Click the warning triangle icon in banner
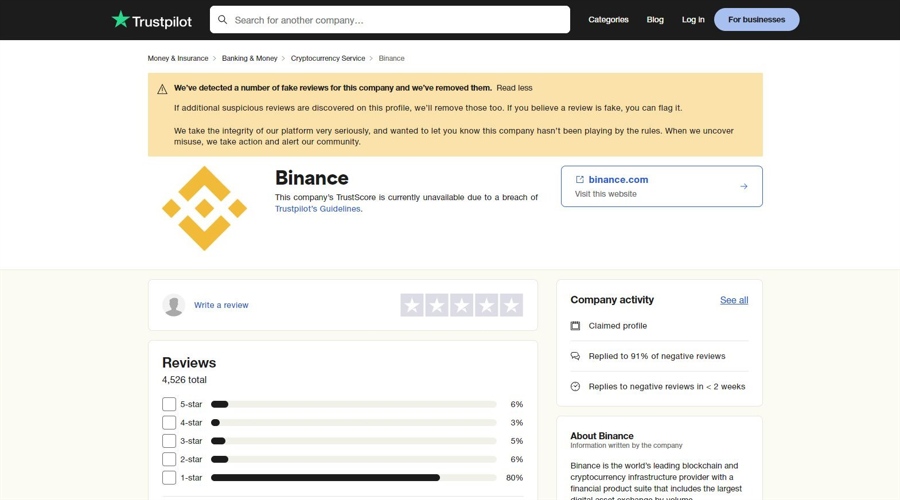This screenshot has height=500, width=900. point(162,89)
